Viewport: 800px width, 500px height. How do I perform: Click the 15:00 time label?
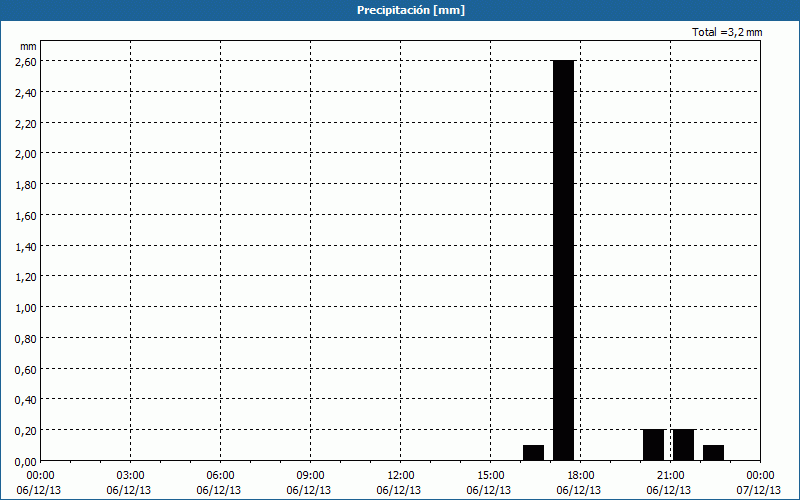click(x=491, y=476)
